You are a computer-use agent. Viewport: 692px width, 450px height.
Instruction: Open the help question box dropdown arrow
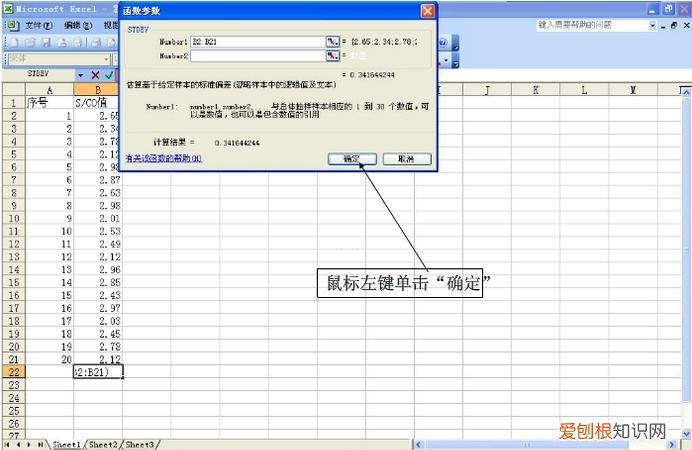coord(653,26)
